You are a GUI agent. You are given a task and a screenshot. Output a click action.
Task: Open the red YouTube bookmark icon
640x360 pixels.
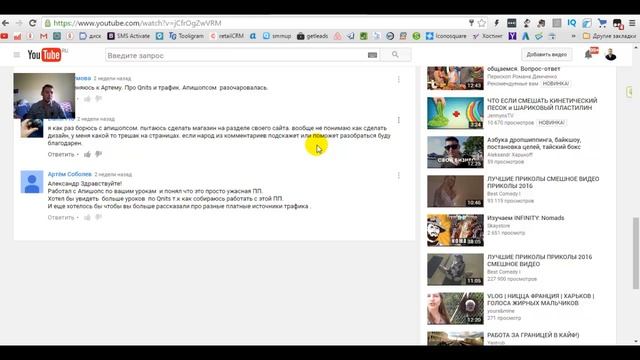tap(4, 36)
